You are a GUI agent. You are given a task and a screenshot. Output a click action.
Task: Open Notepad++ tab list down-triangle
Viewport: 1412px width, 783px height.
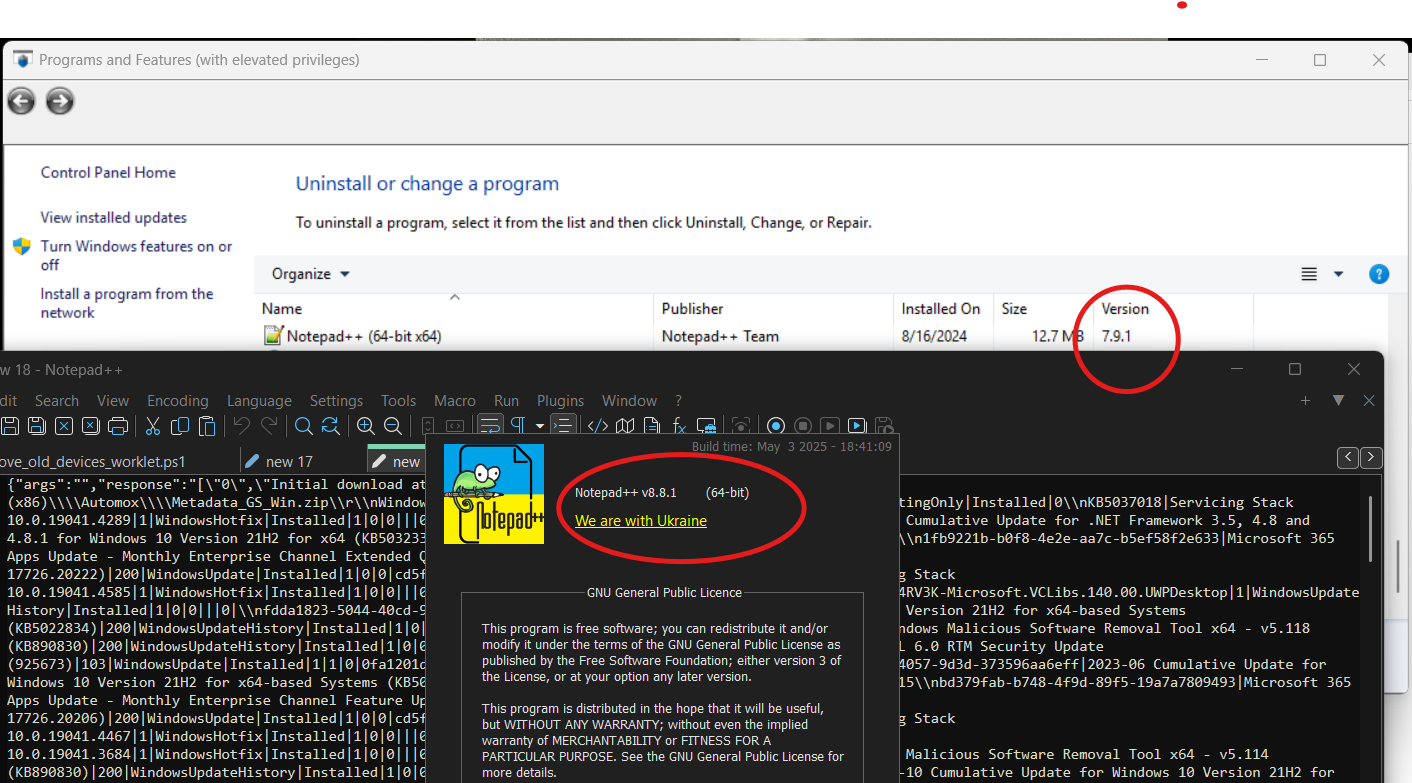tap(1338, 400)
